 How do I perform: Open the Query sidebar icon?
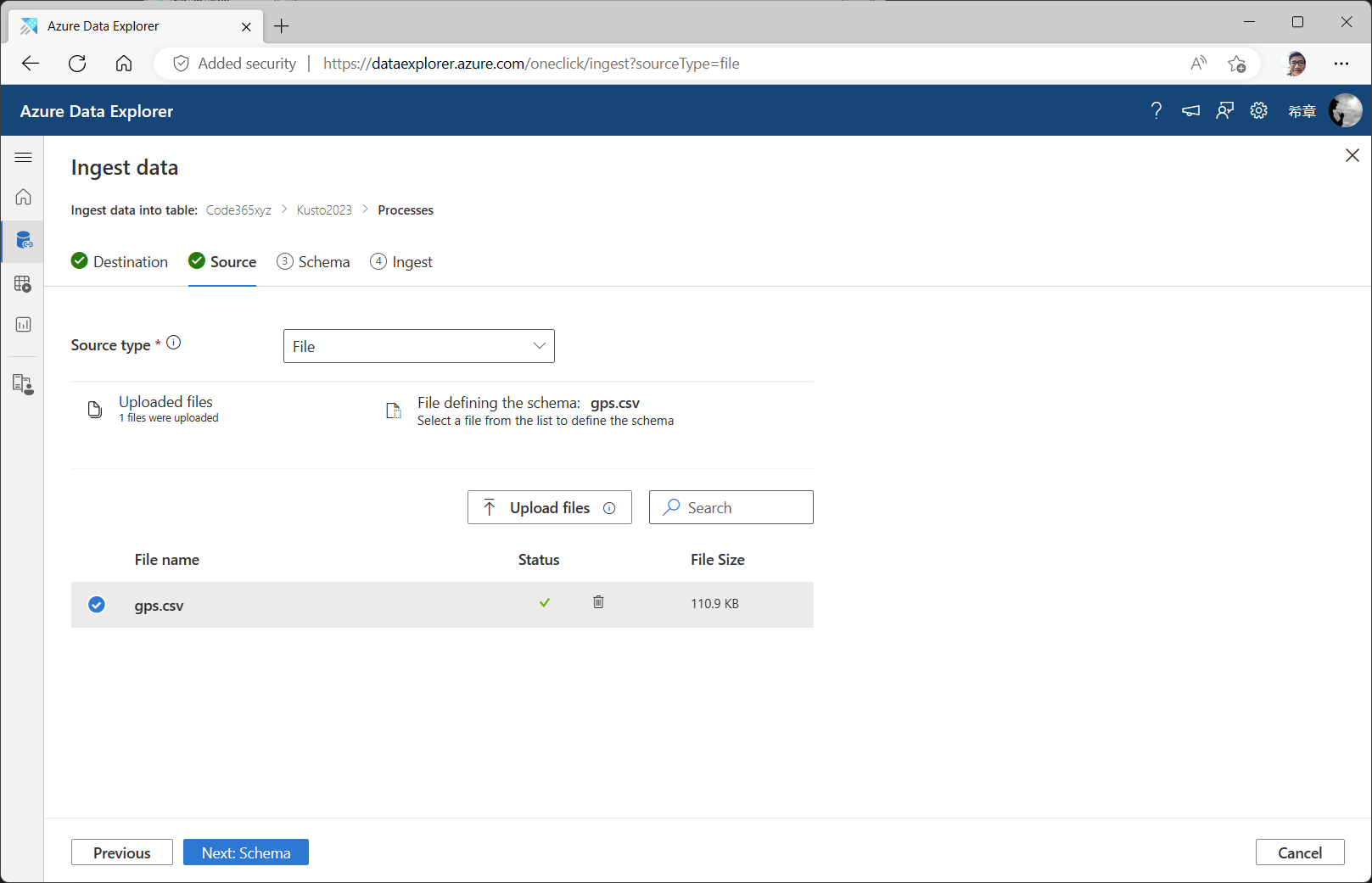tap(23, 283)
